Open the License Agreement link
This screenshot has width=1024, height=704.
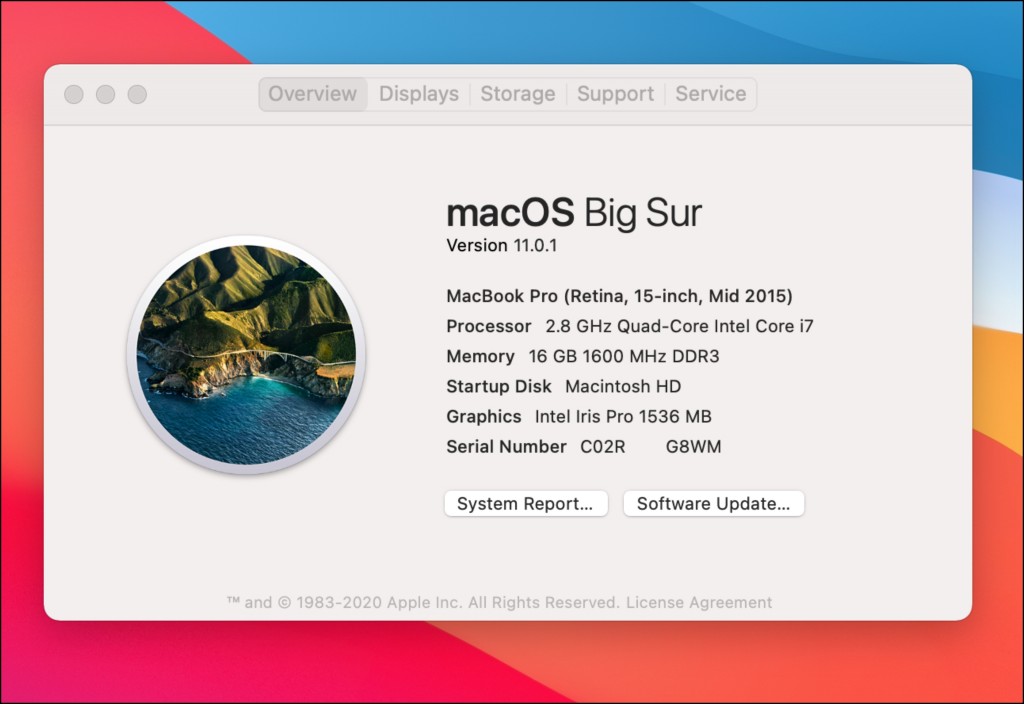coord(699,602)
